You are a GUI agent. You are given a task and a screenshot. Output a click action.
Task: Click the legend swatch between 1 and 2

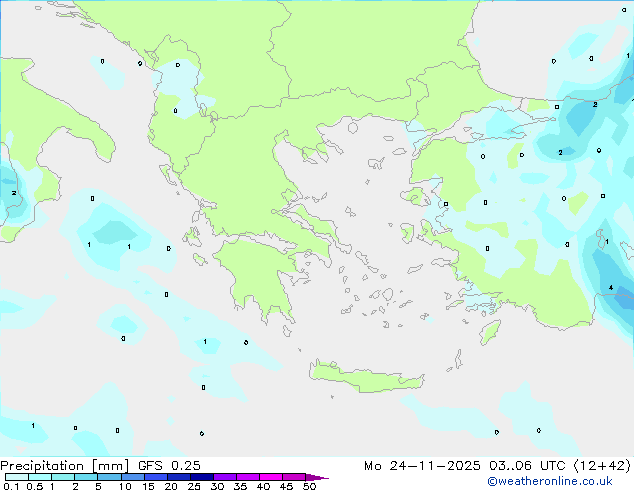(63, 477)
